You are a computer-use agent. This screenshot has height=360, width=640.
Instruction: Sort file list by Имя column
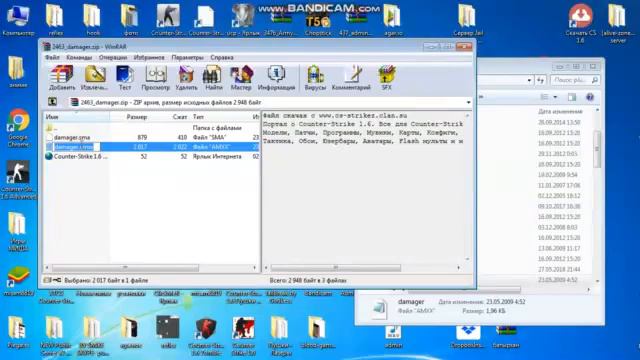pyautogui.click(x=76, y=117)
